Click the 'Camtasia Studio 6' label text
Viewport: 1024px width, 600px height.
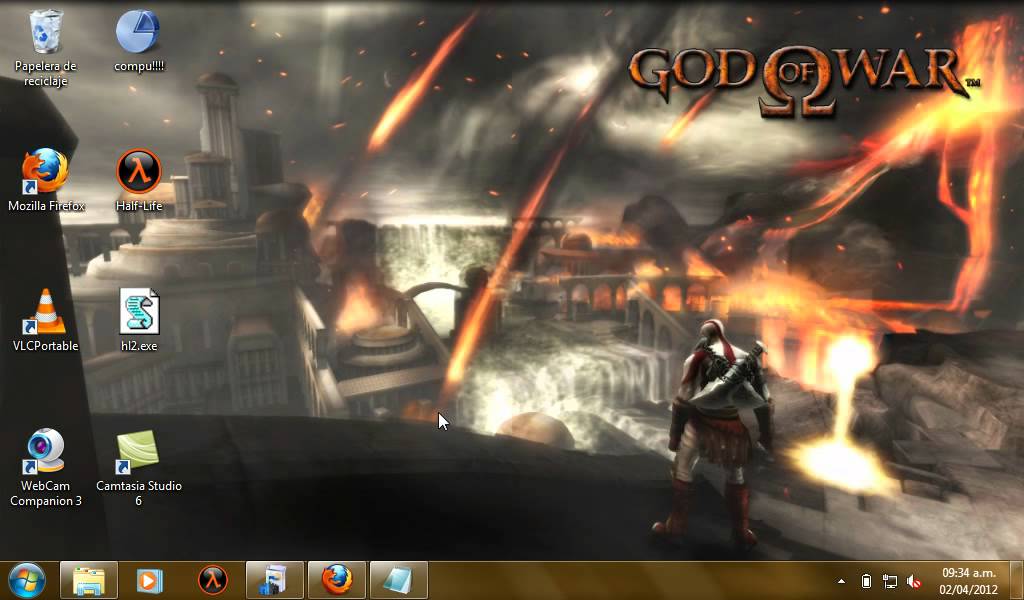tap(138, 493)
